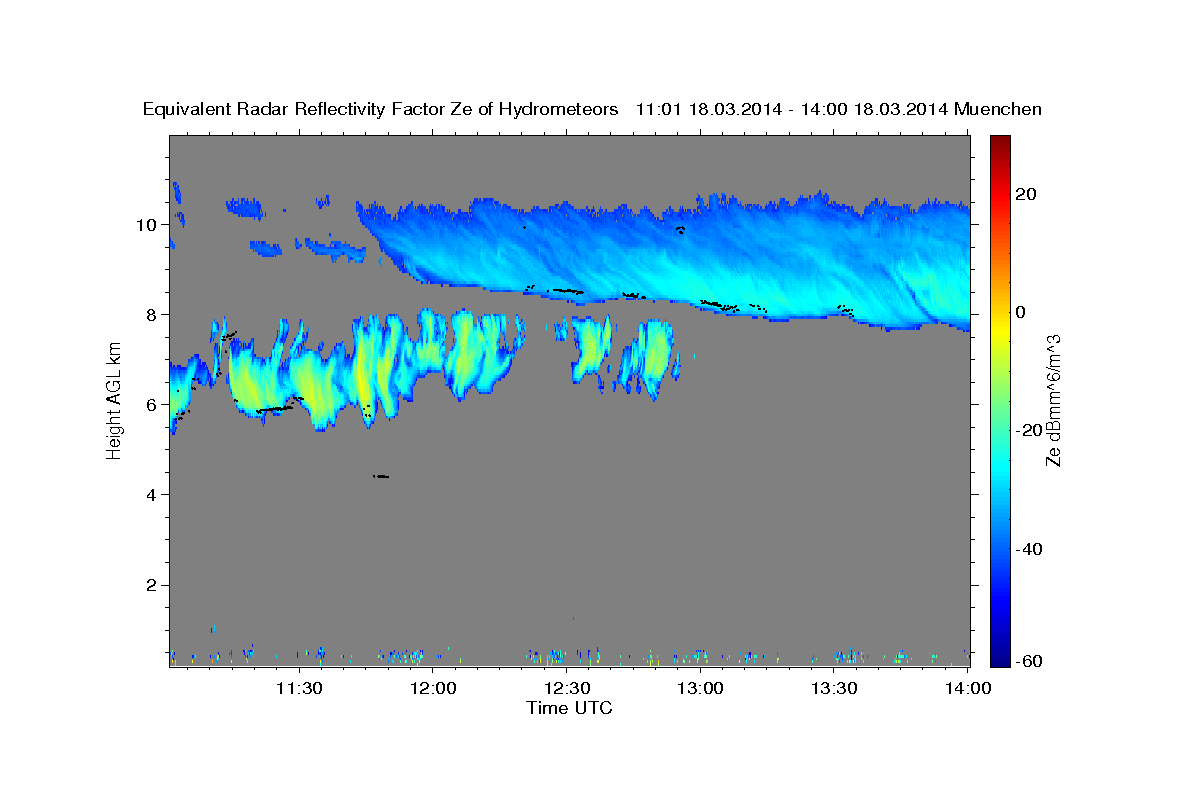Click the height tick label '10'
This screenshot has height=800, width=1200.
pyautogui.click(x=149, y=224)
